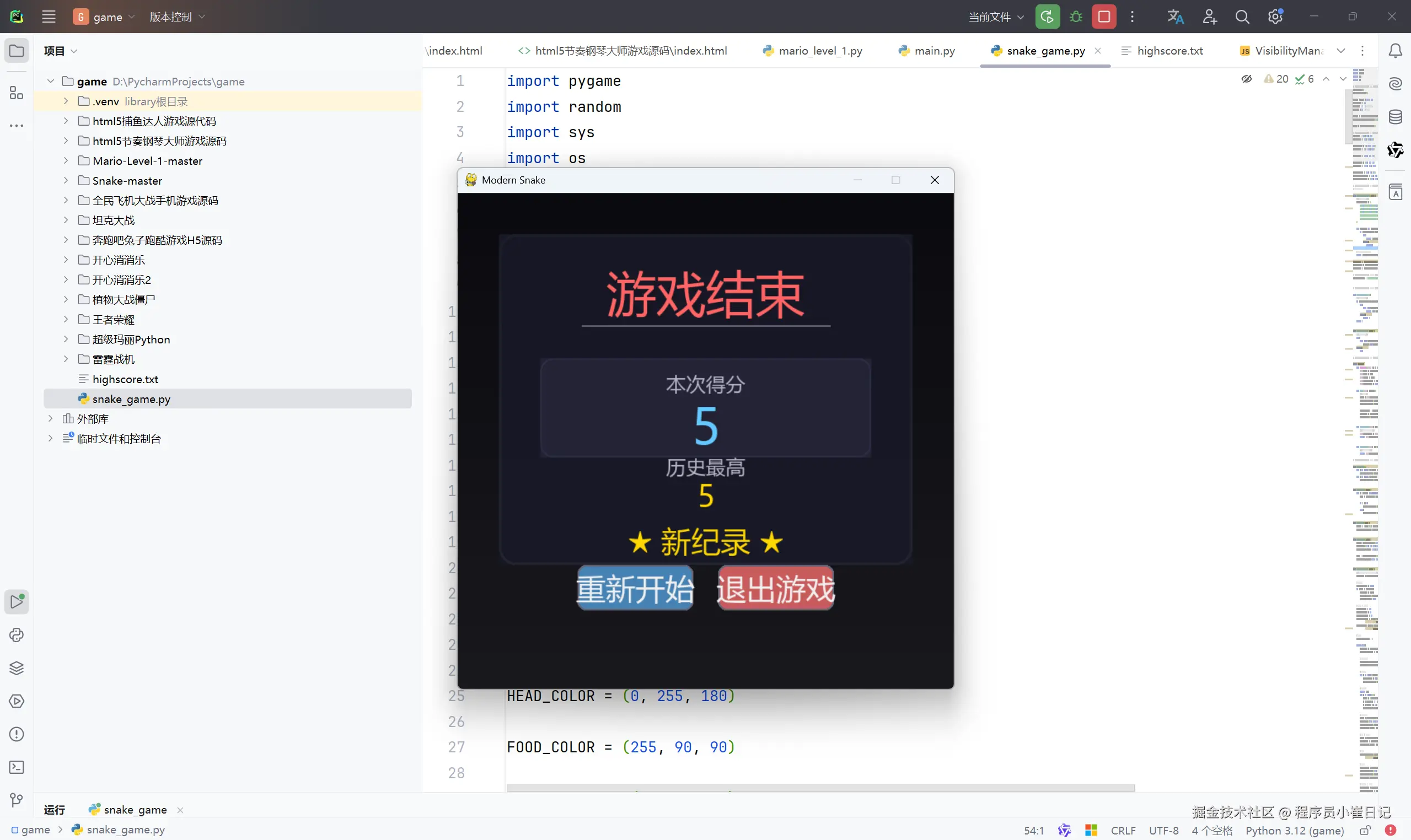
Task: Open the 当前文件 run configuration dropdown
Action: [x=996, y=17]
